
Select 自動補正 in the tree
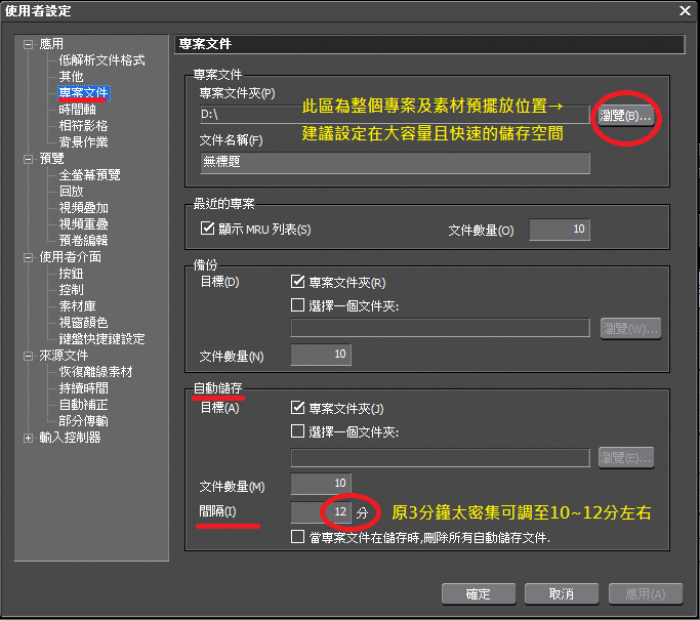tap(83, 405)
